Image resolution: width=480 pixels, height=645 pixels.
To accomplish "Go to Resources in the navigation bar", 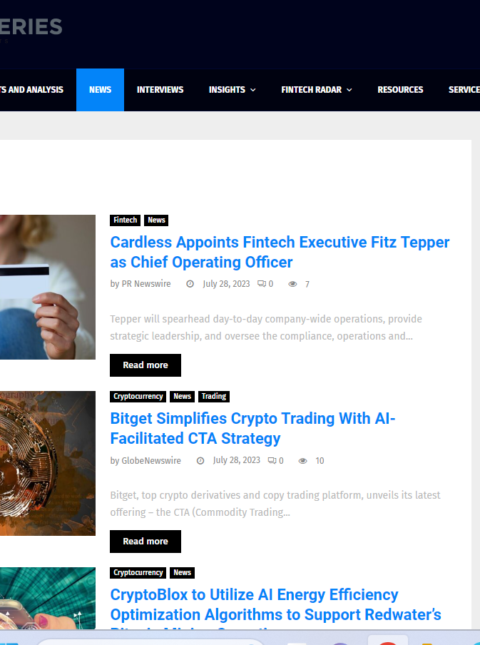I will 400,90.
